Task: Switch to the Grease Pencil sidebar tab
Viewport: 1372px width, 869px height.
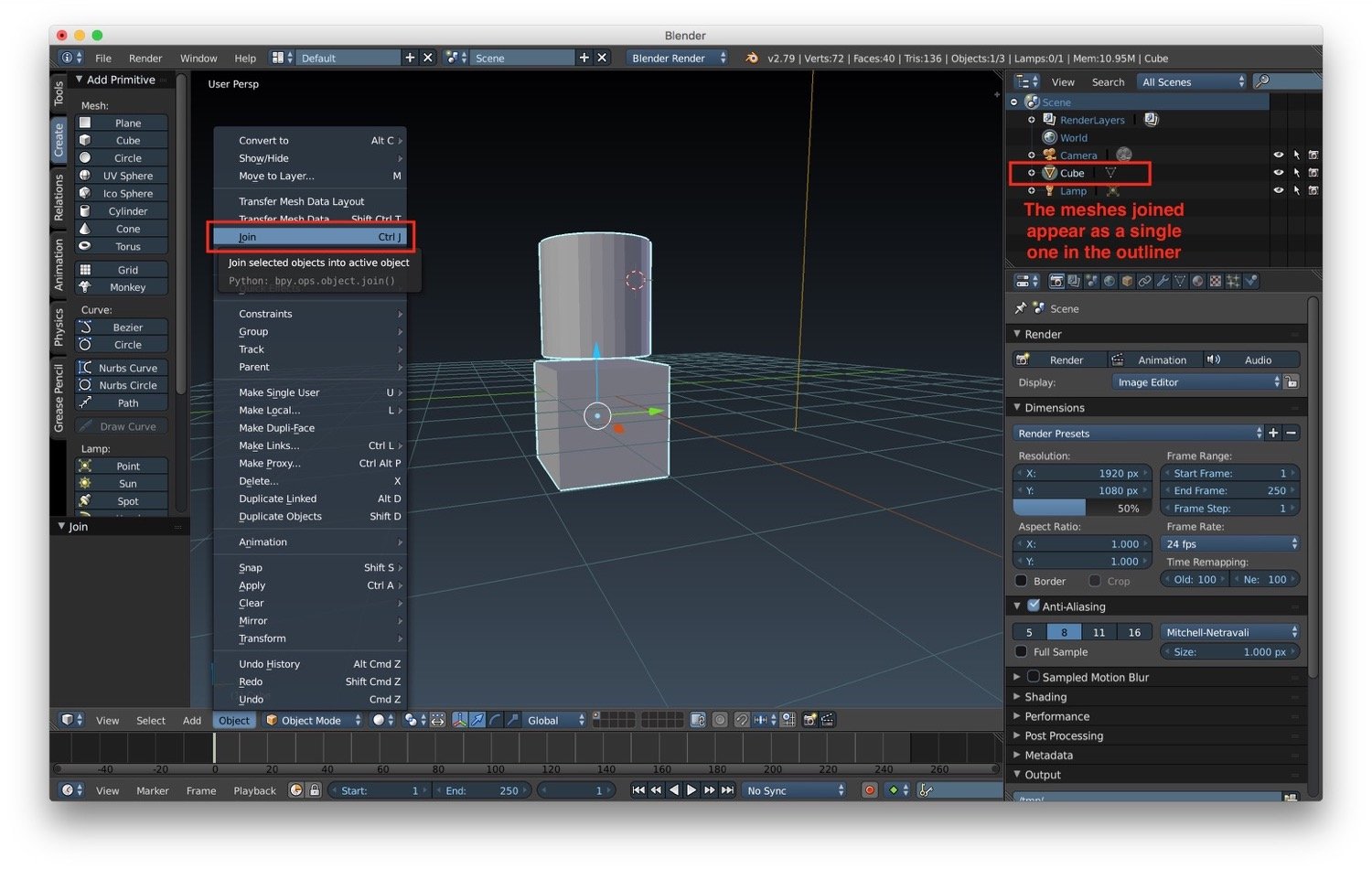Action: tap(59, 398)
